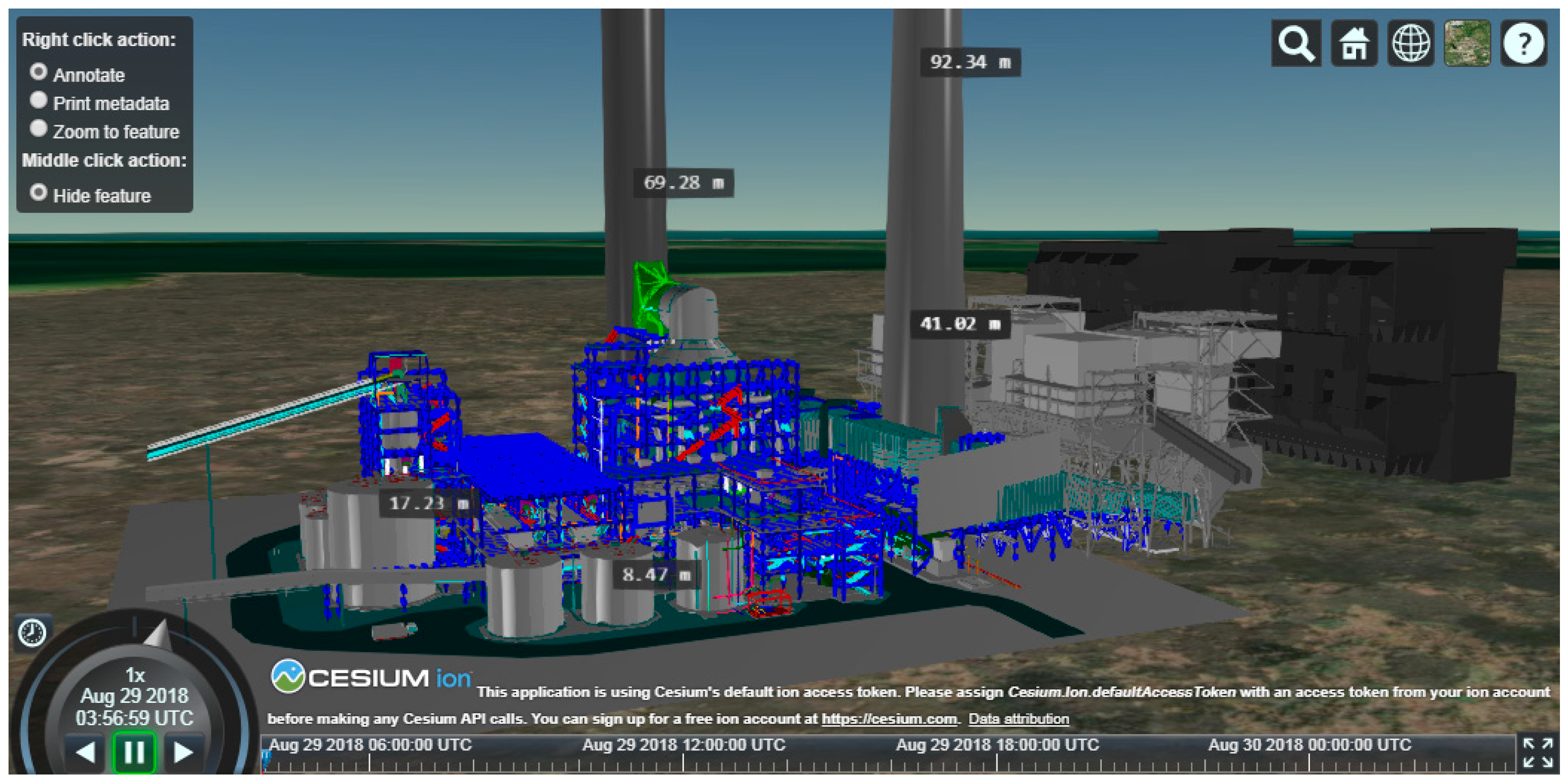Viewport: 1568px width, 784px height.
Task: Return to the home view
Action: point(1354,43)
